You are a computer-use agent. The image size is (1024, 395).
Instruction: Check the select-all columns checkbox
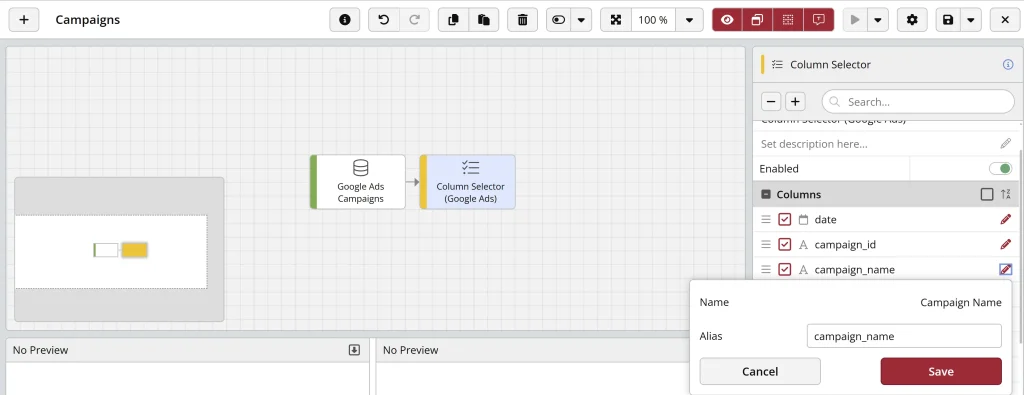click(x=987, y=195)
